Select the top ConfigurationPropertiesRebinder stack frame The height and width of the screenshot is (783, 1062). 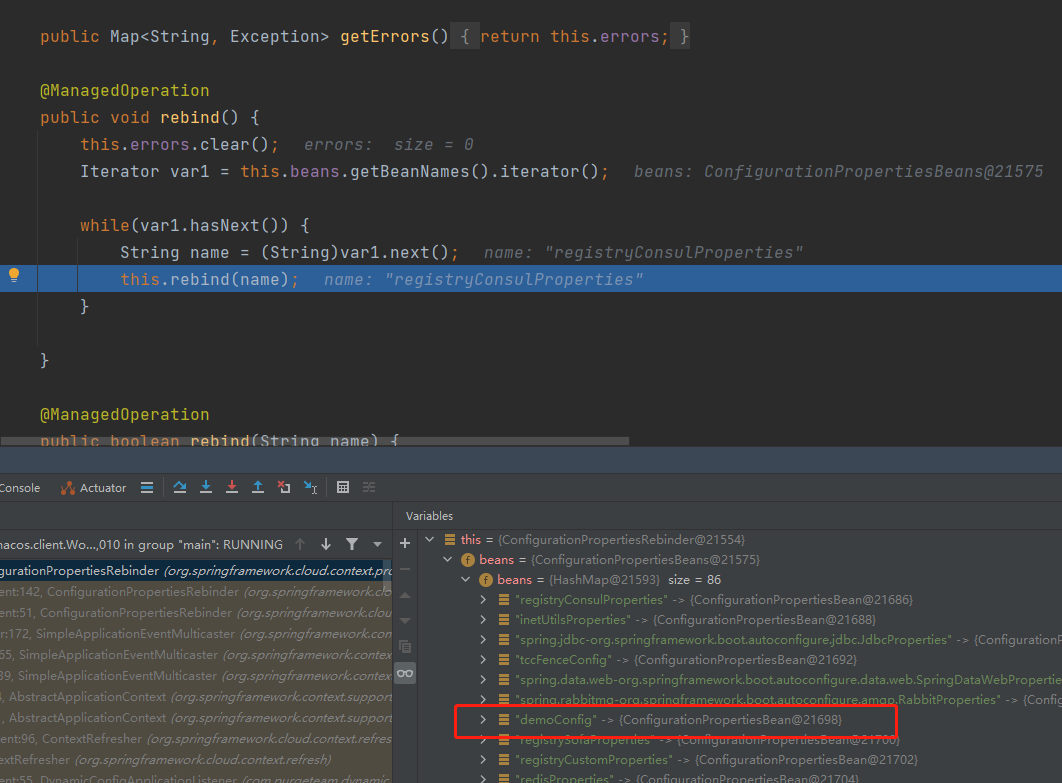[196, 571]
